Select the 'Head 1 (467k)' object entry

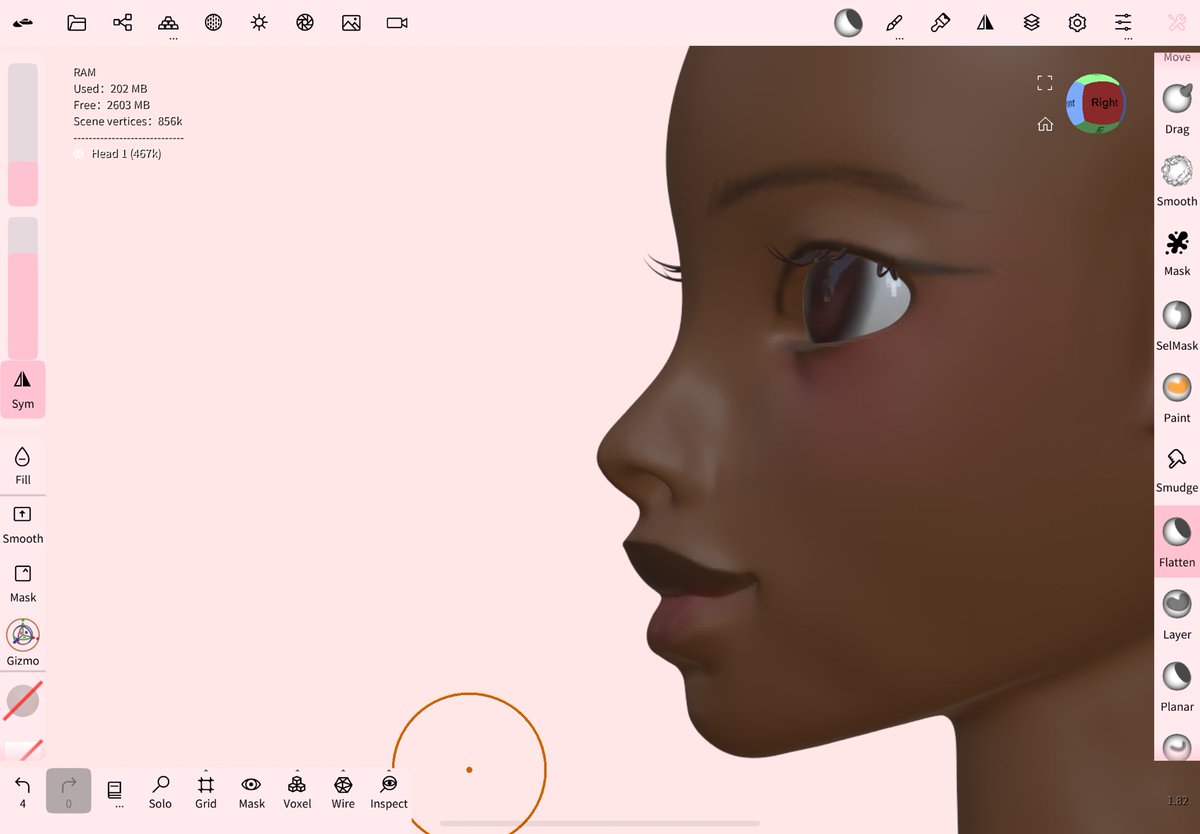coord(126,154)
